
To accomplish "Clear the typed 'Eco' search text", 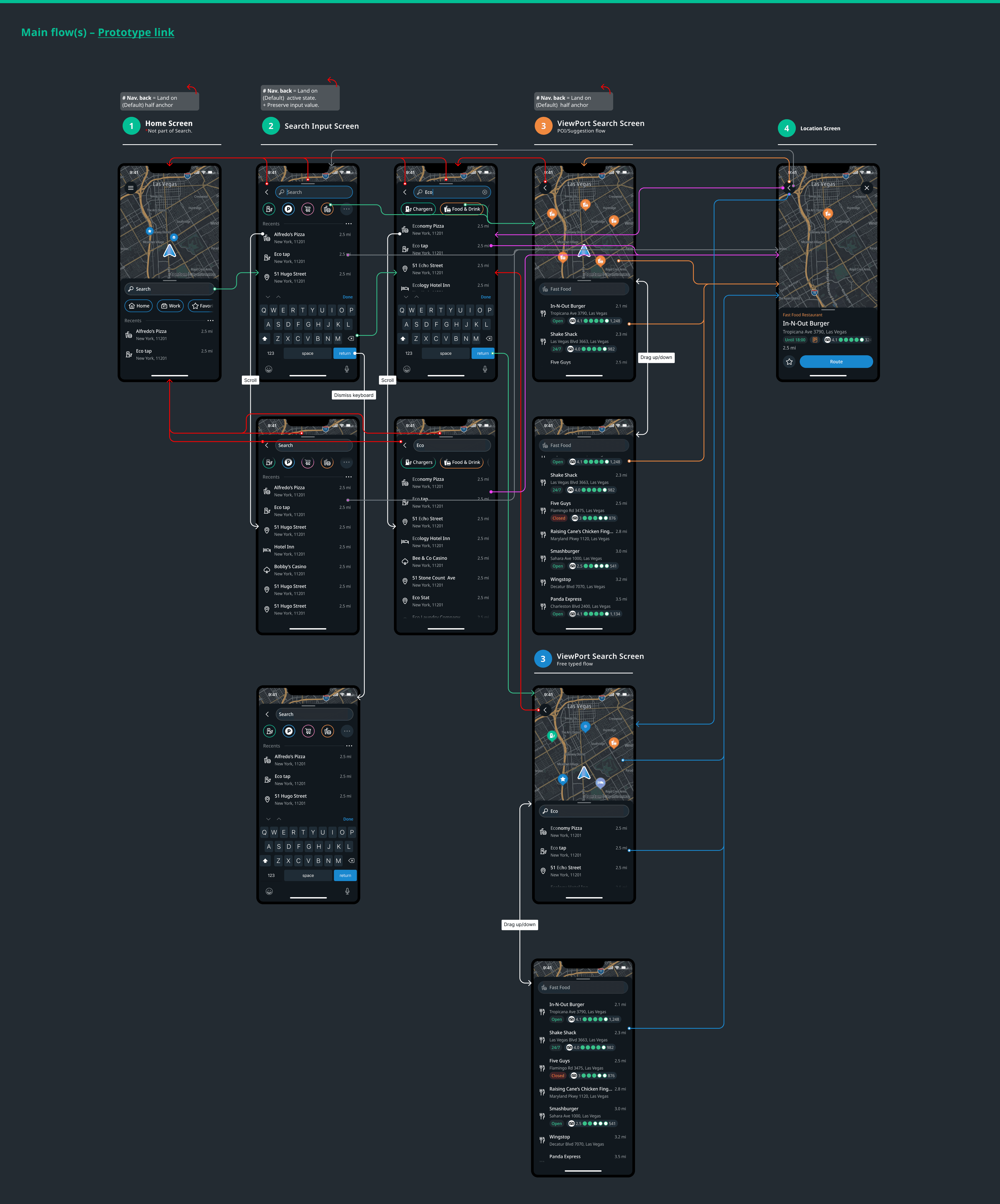I will [484, 192].
